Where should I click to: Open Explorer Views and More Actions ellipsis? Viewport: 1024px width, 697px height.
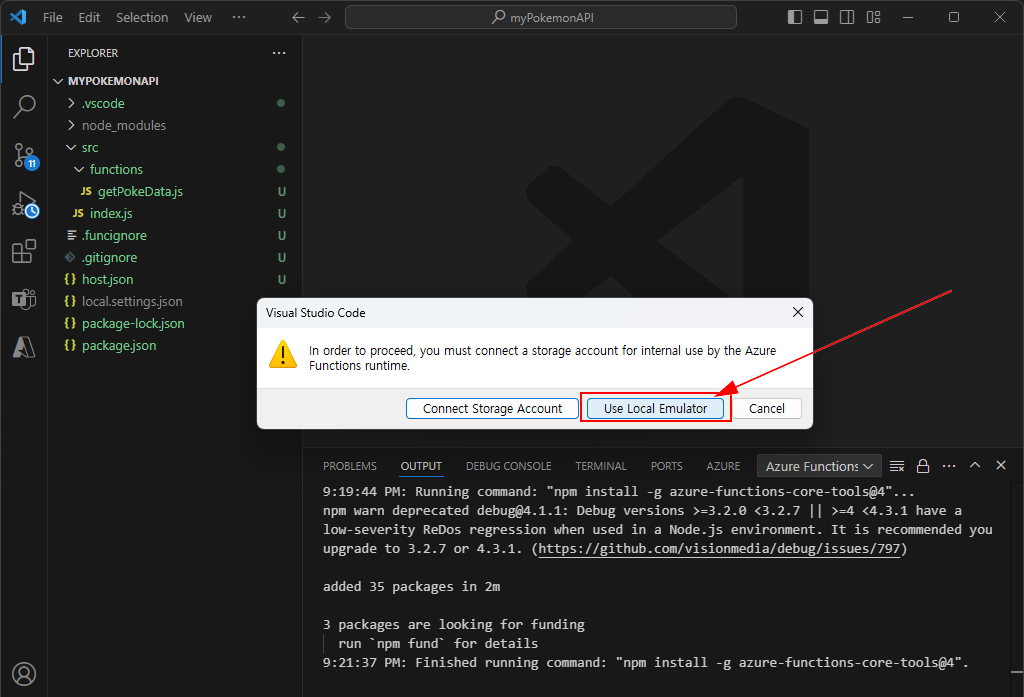tap(279, 53)
